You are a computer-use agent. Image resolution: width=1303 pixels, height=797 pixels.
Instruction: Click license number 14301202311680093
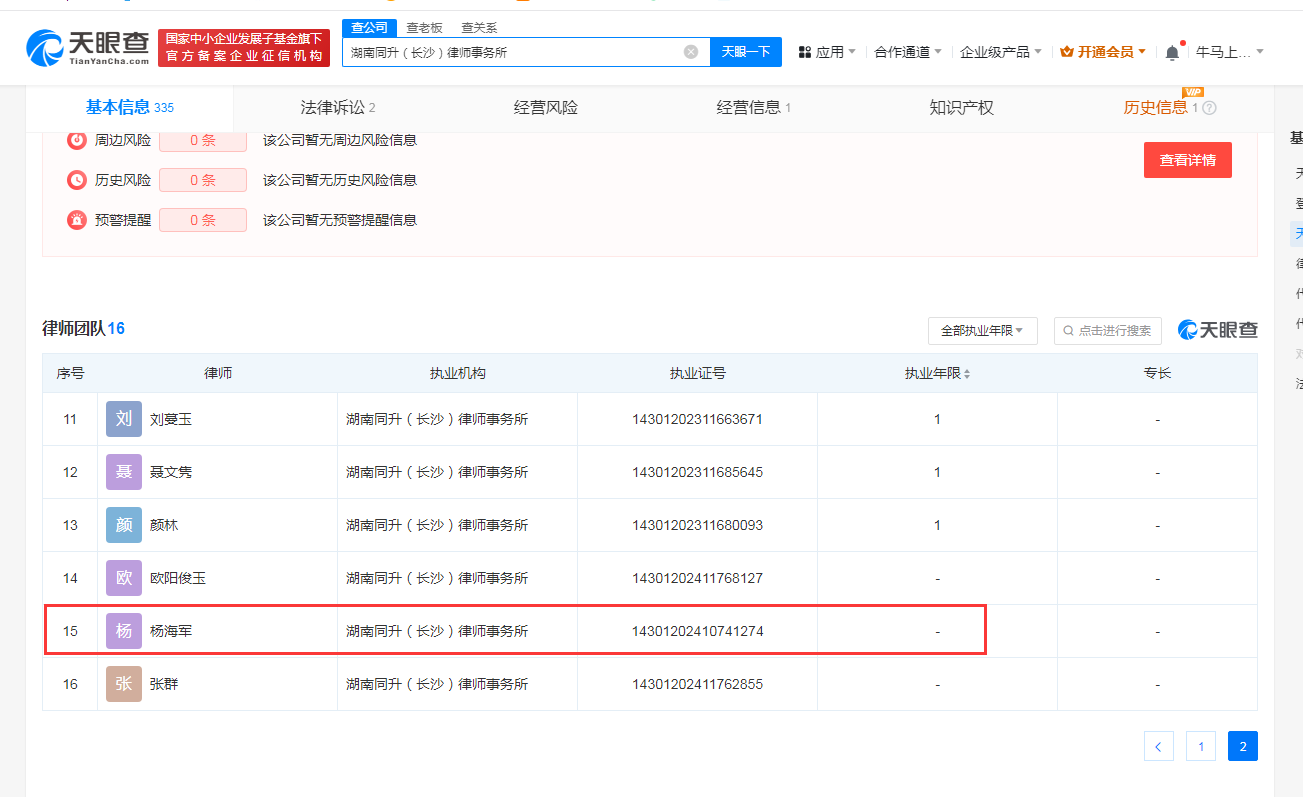(697, 525)
